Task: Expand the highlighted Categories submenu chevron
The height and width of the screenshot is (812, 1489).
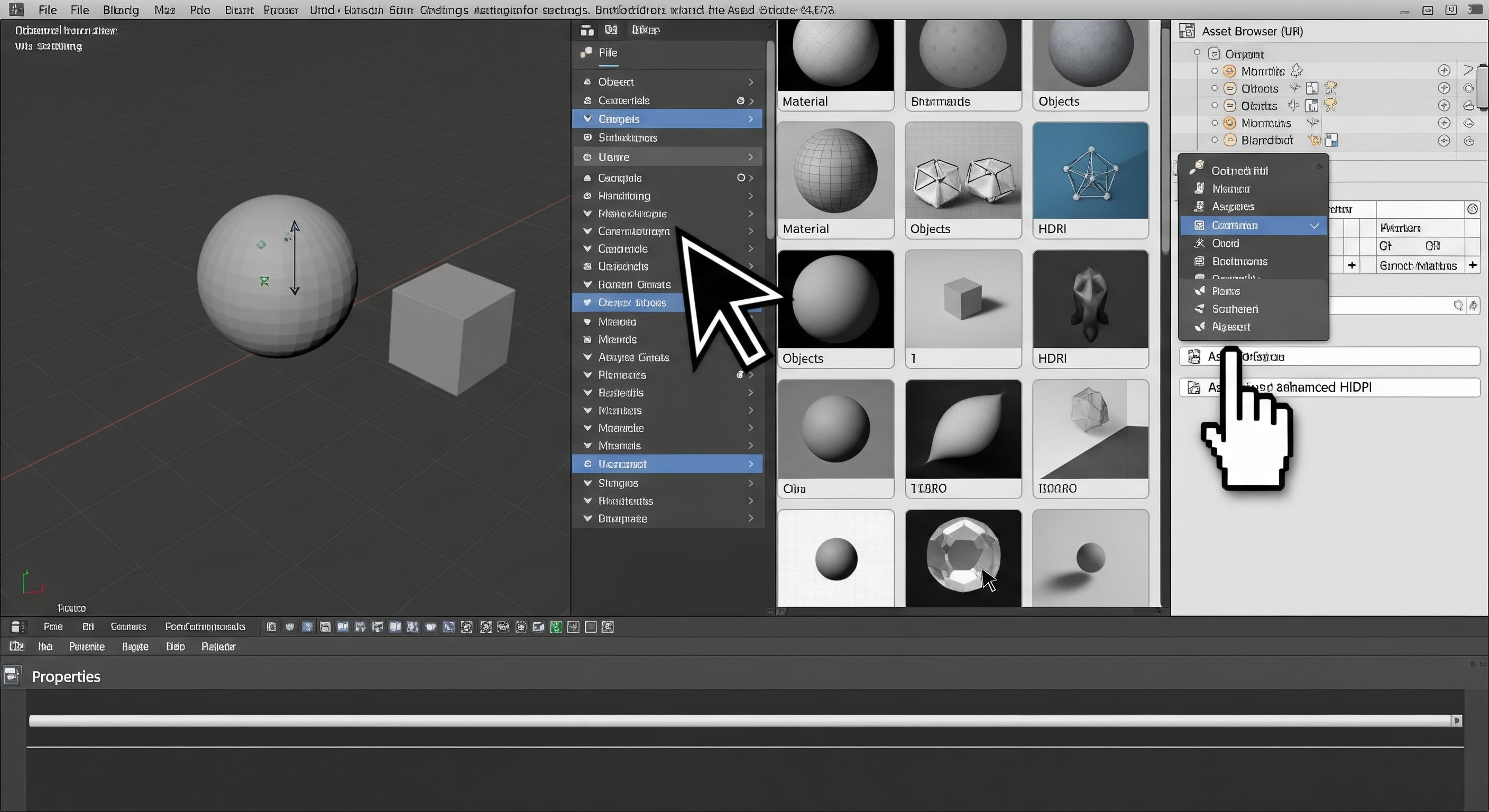Action: [750, 119]
